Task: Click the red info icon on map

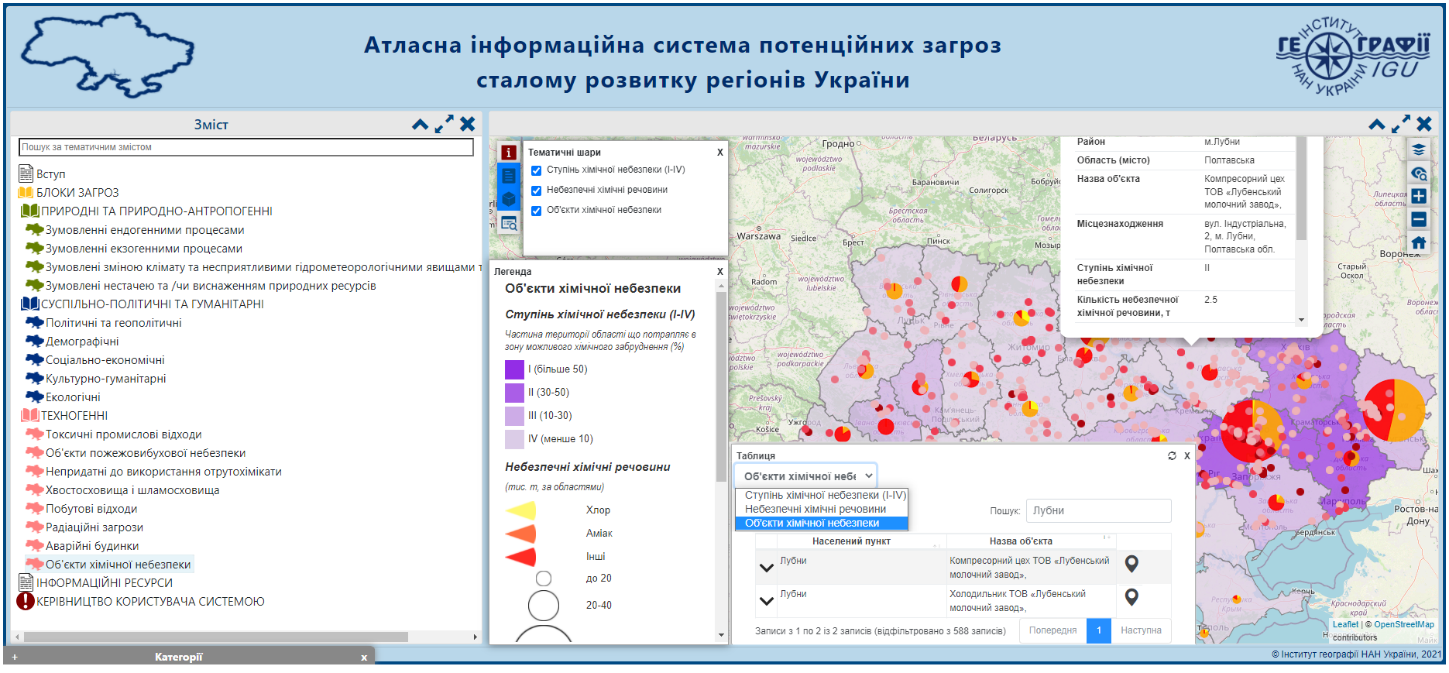Action: (509, 152)
